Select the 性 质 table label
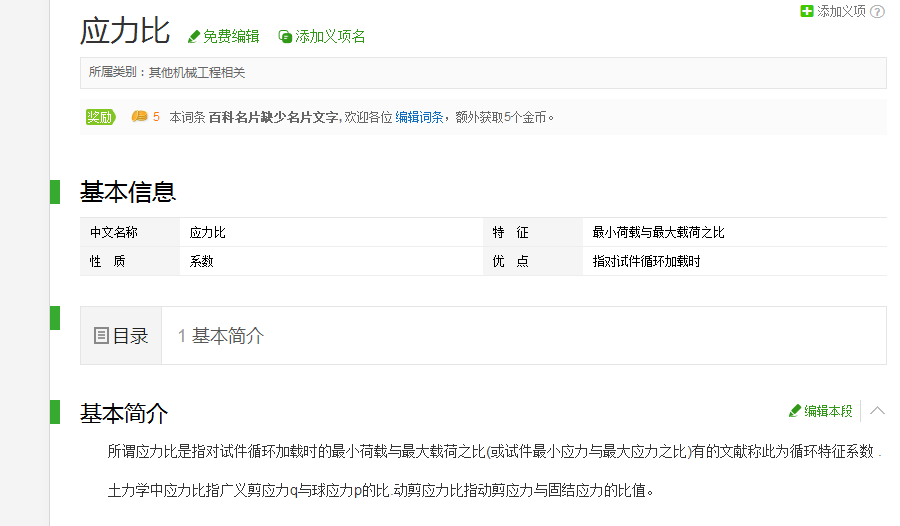The height and width of the screenshot is (526, 900). click(x=107, y=261)
